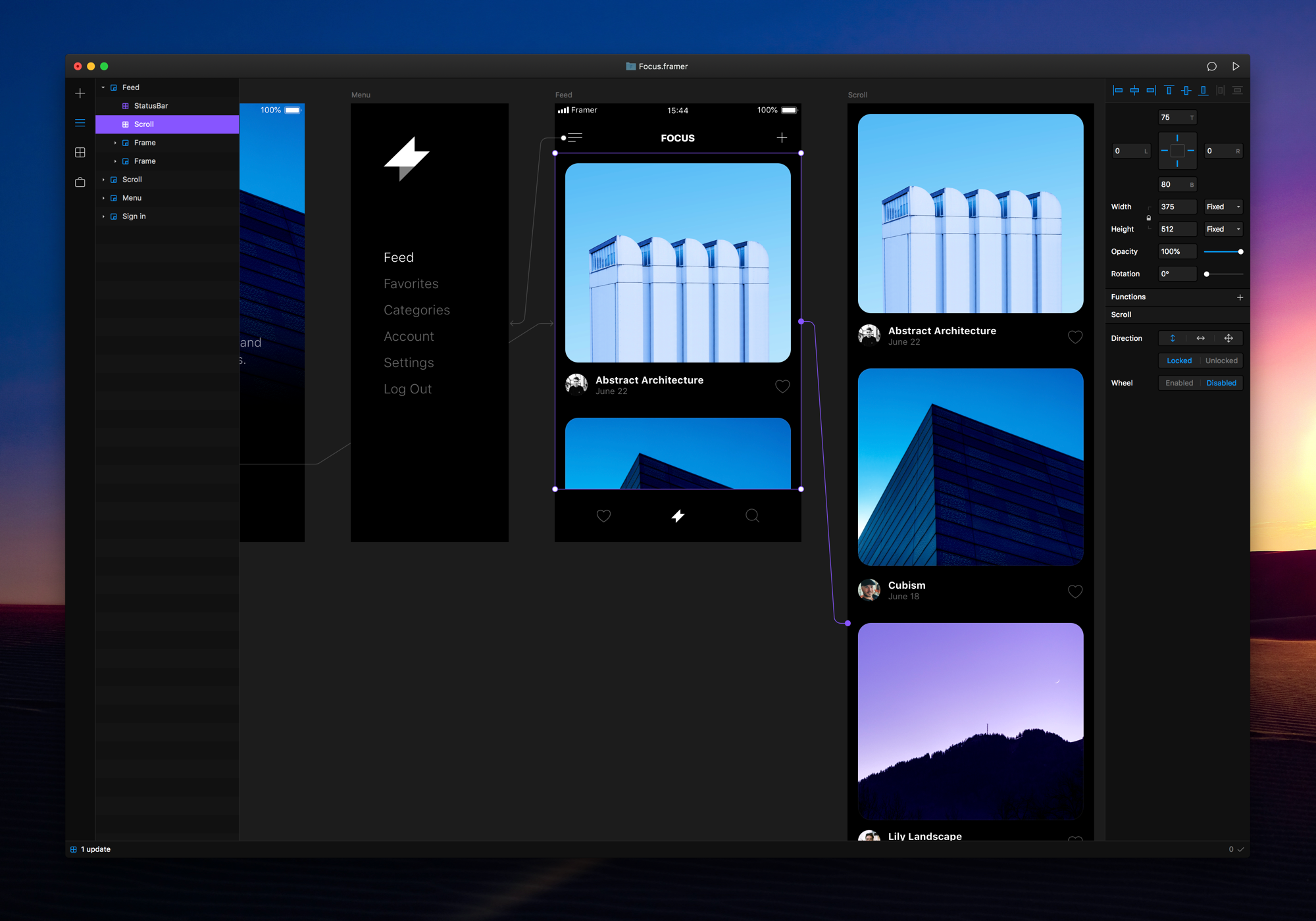Open the store bag icon
This screenshot has width=1316, height=921.
point(80,182)
